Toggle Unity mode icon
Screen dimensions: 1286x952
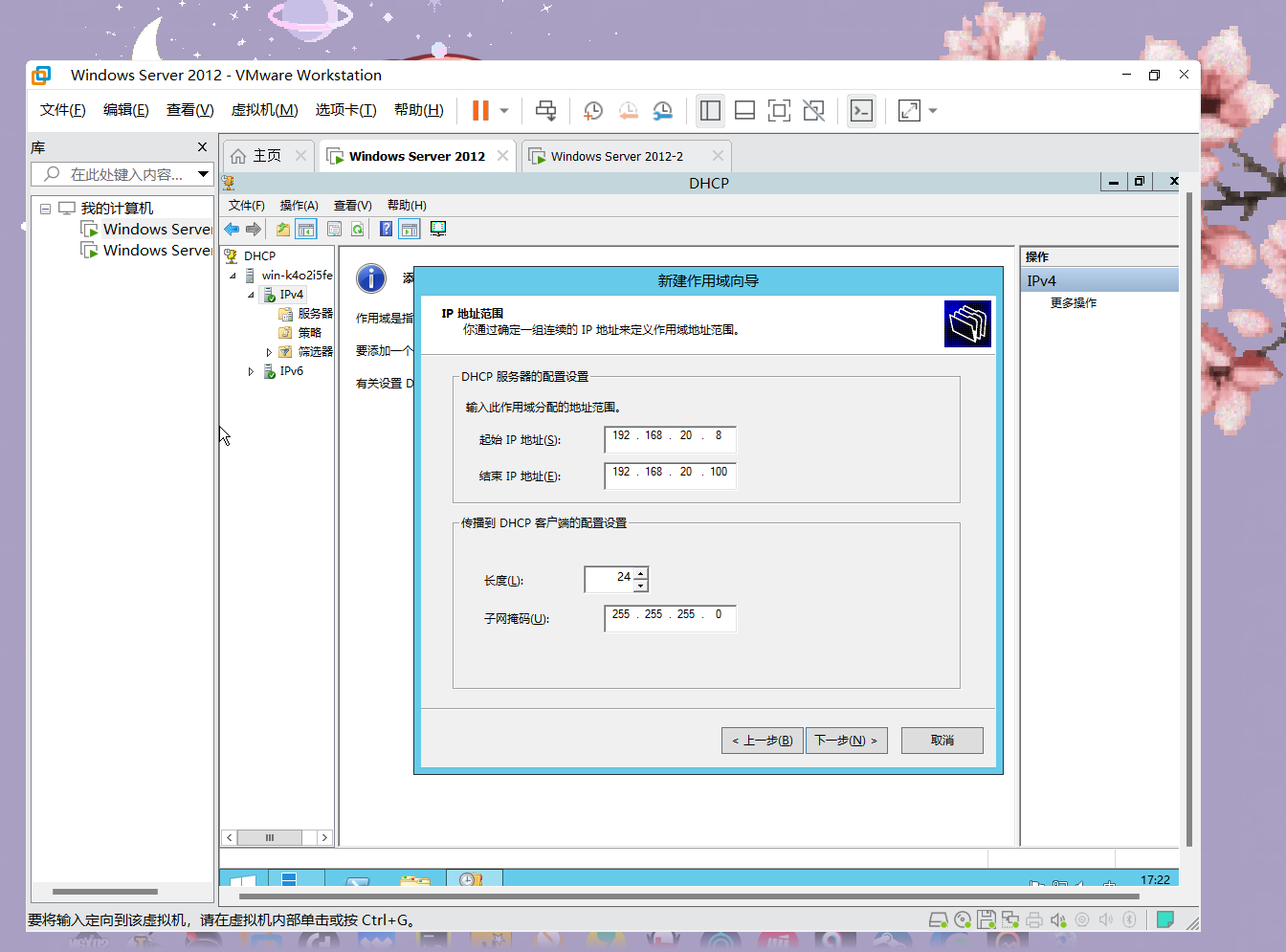coord(813,111)
